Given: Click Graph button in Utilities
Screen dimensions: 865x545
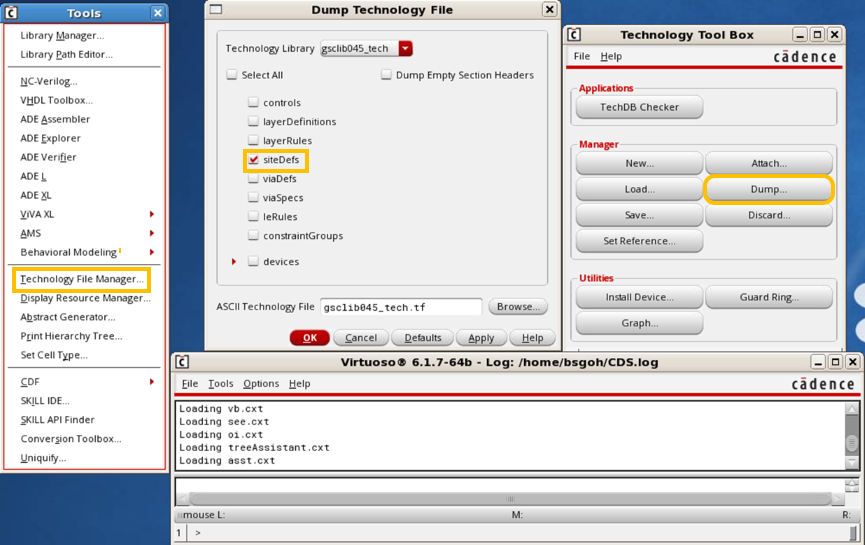Looking at the screenshot, I should [x=639, y=323].
